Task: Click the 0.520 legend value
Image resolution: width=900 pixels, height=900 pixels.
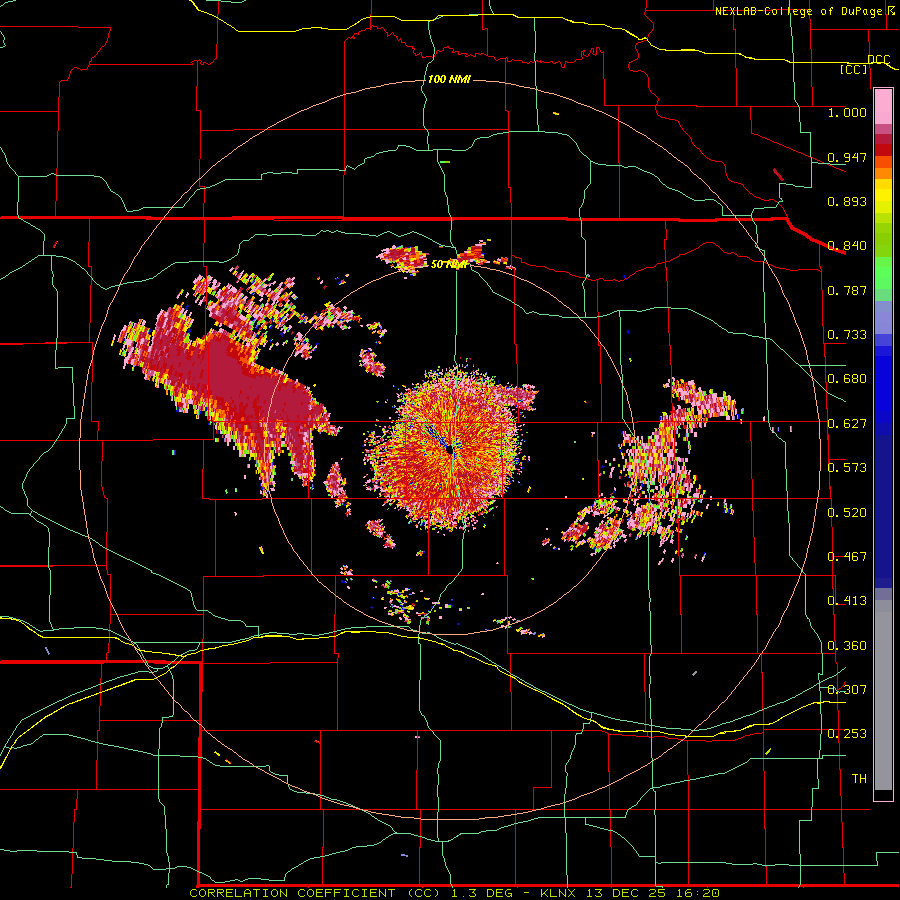Action: (x=847, y=512)
